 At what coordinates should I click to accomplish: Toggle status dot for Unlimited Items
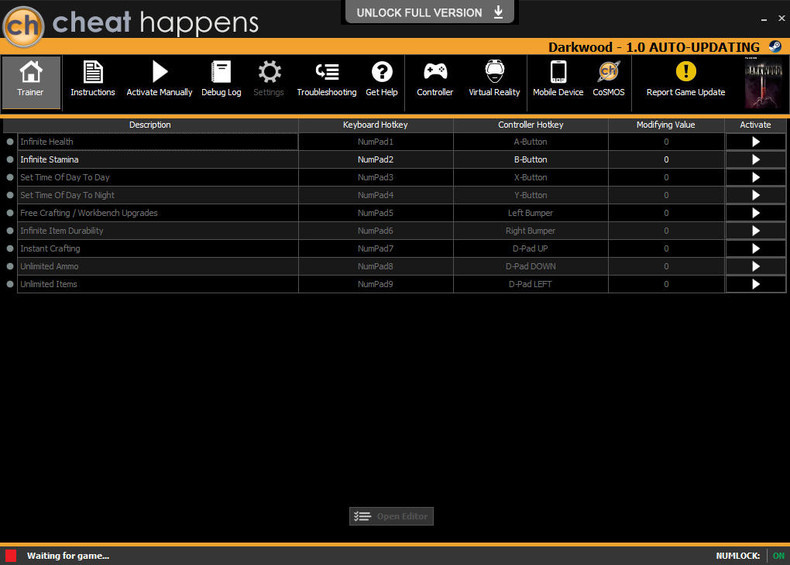10,284
